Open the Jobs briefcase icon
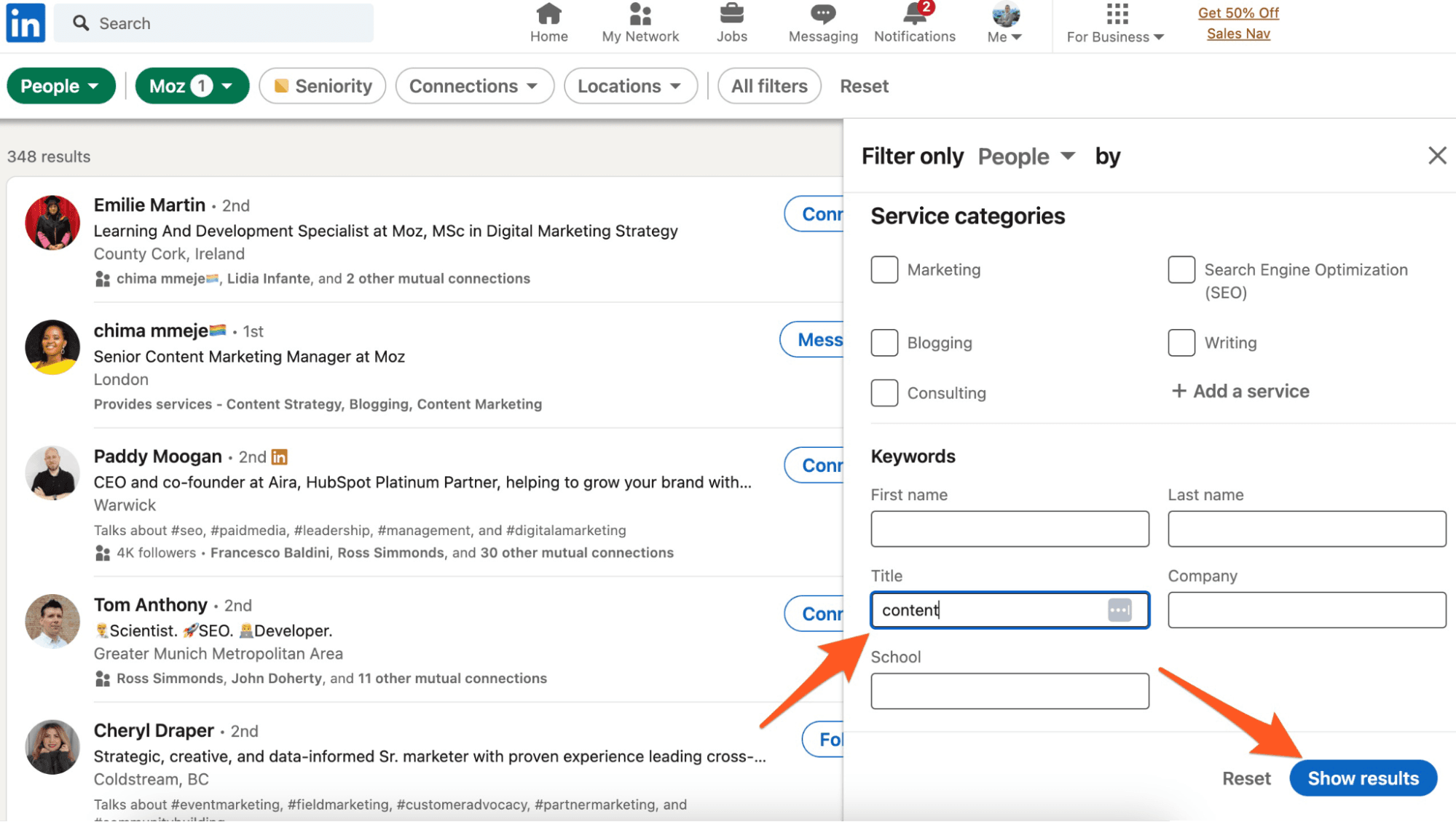 pyautogui.click(x=731, y=14)
